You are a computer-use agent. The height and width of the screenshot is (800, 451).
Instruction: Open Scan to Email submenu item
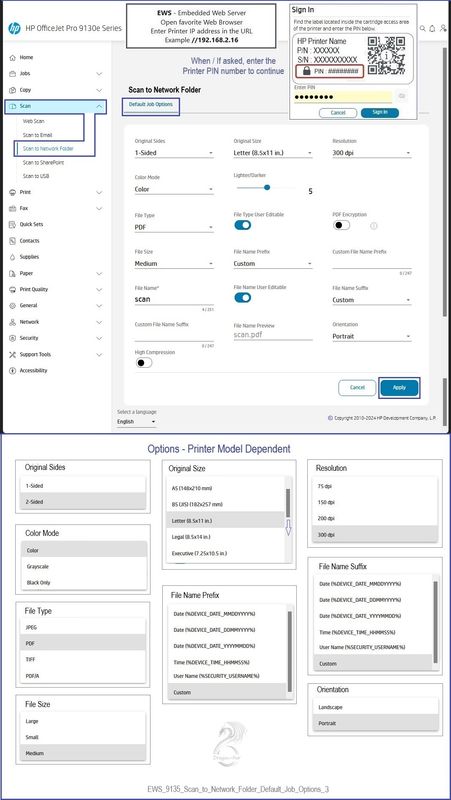point(37,135)
